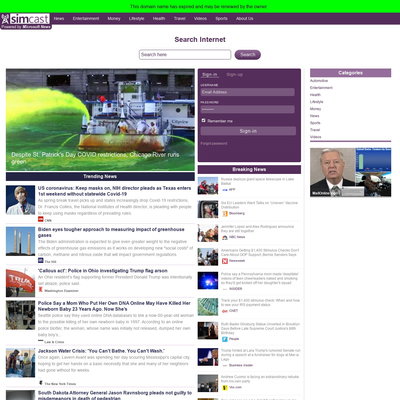
Task: Open the Sports menu in navigation bar
Action: [x=221, y=19]
